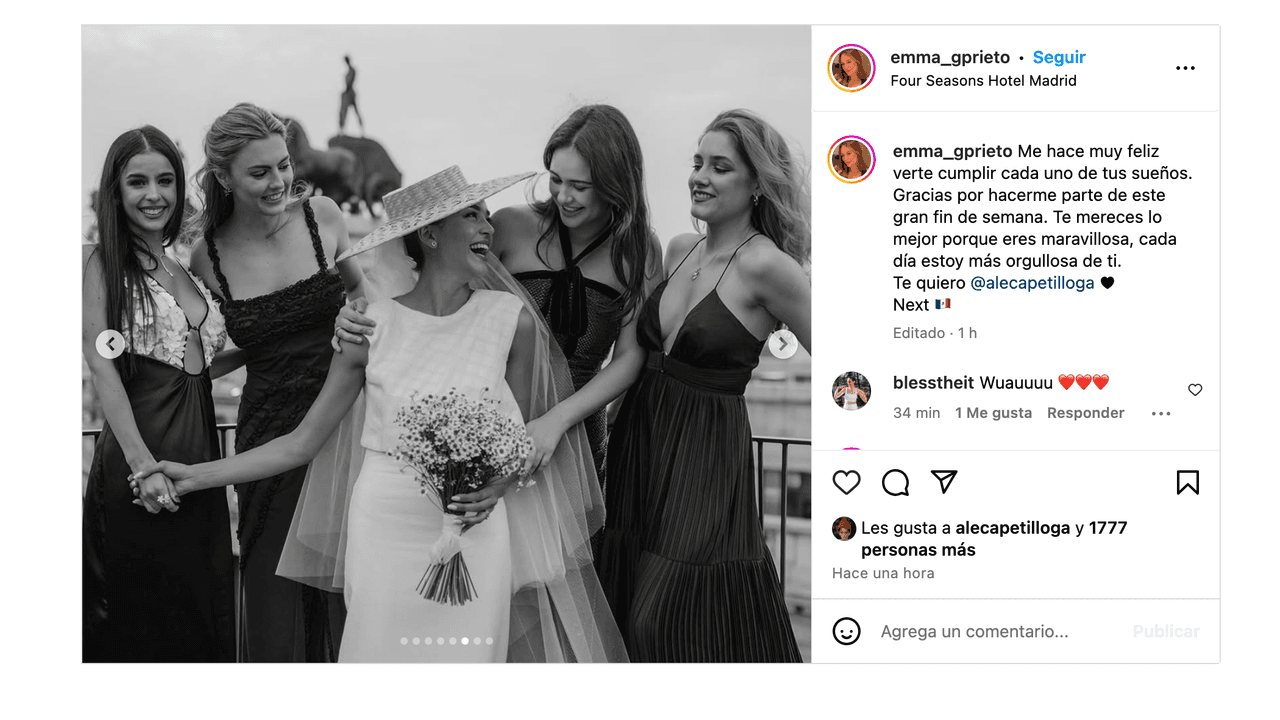1280x720 pixels.
Task: Save the post with the bookmark icon
Action: click(1187, 482)
